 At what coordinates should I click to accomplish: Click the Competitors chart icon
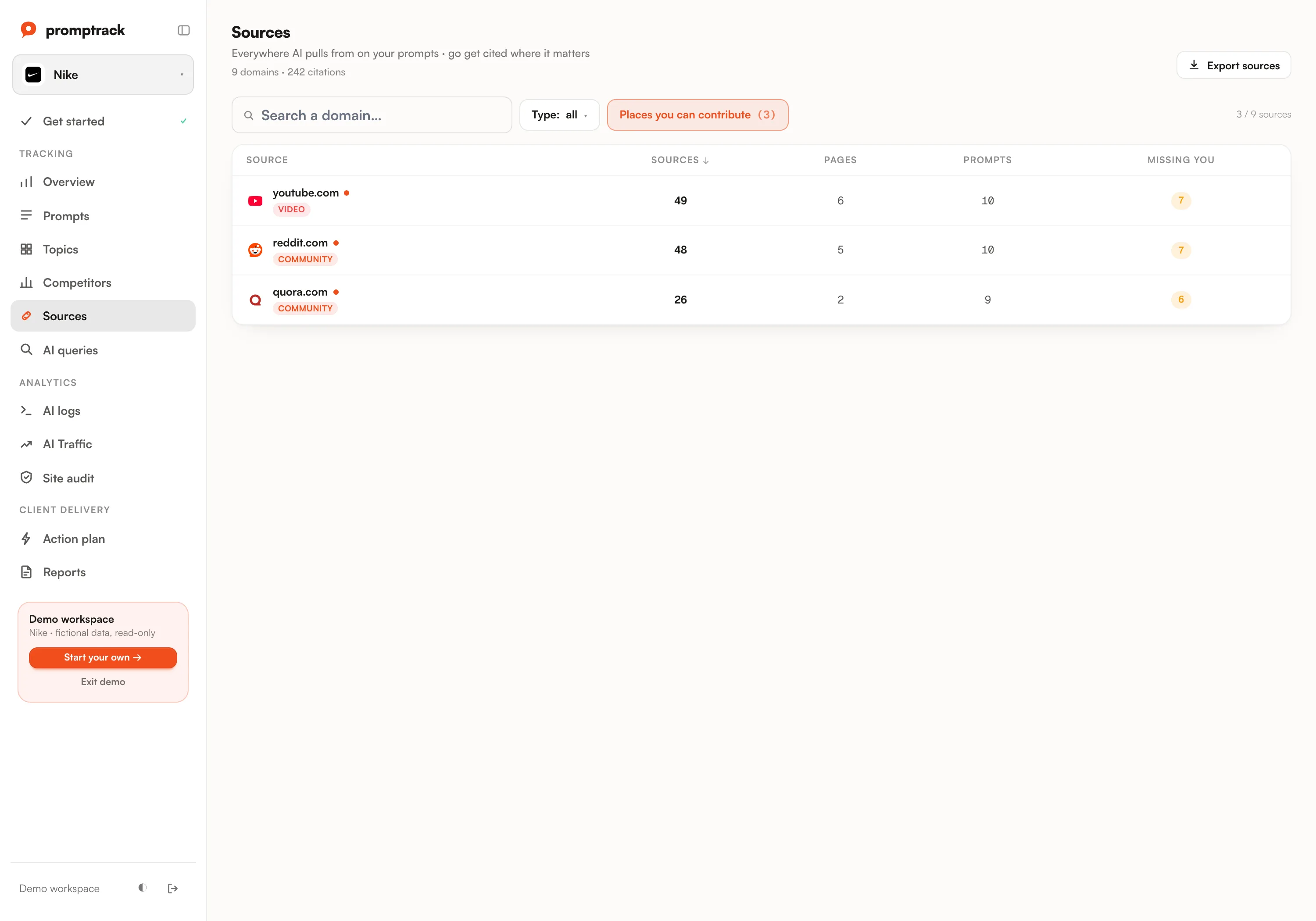click(26, 282)
